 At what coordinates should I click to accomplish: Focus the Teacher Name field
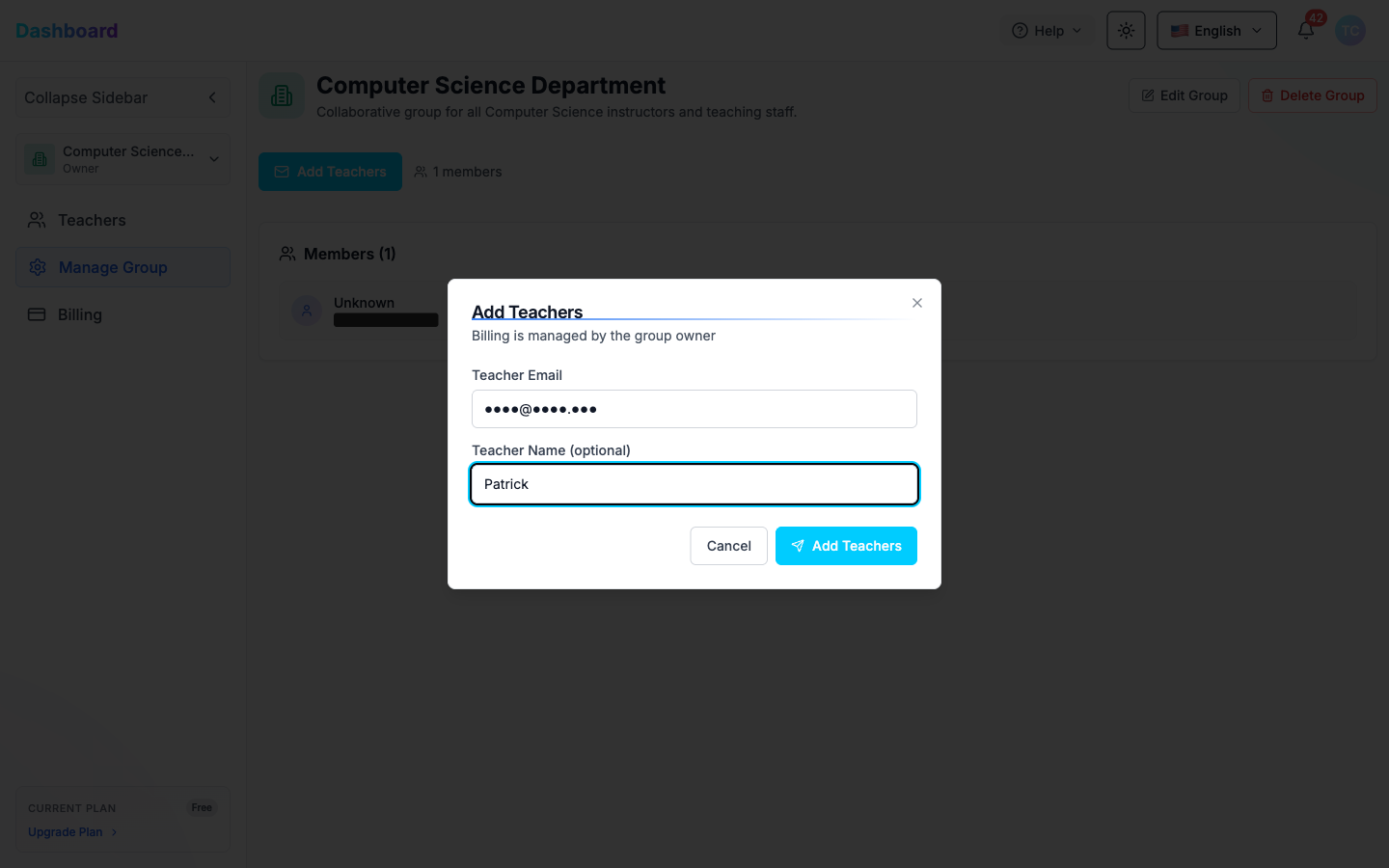point(694,484)
